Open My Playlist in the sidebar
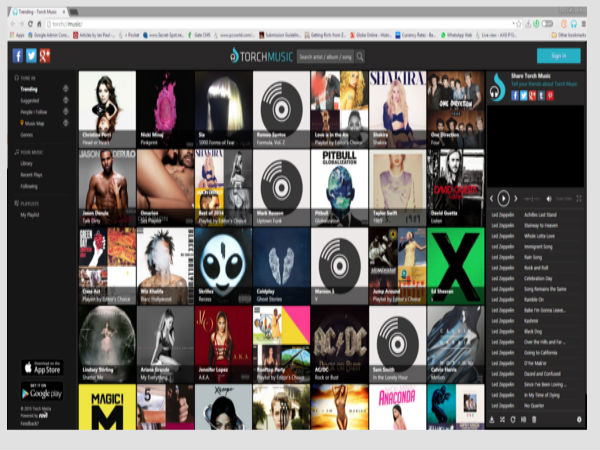This screenshot has height=450, width=600. click(29, 215)
